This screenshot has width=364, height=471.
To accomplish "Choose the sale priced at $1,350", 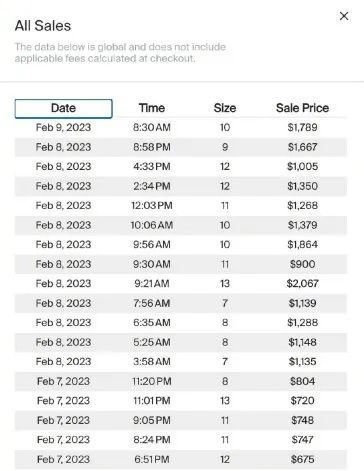I will pos(181,186).
